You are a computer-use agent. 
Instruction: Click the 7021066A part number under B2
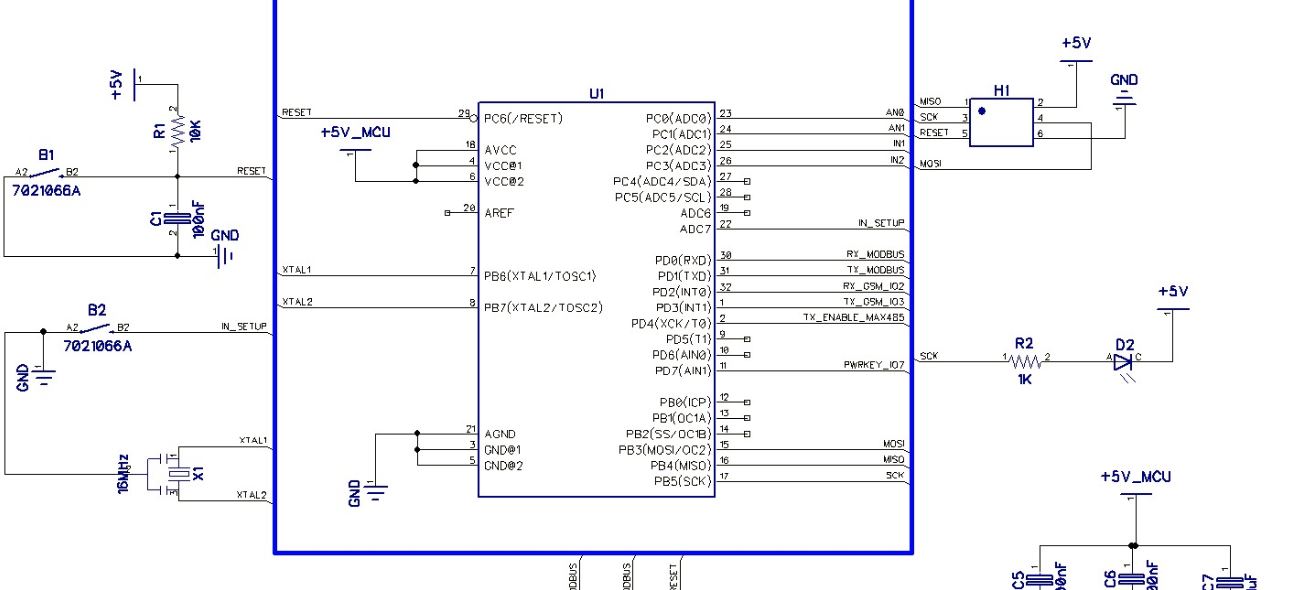pos(97,346)
